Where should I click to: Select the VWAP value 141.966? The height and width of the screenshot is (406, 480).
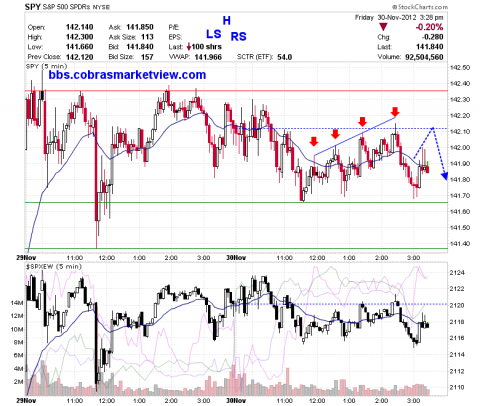coord(208,57)
